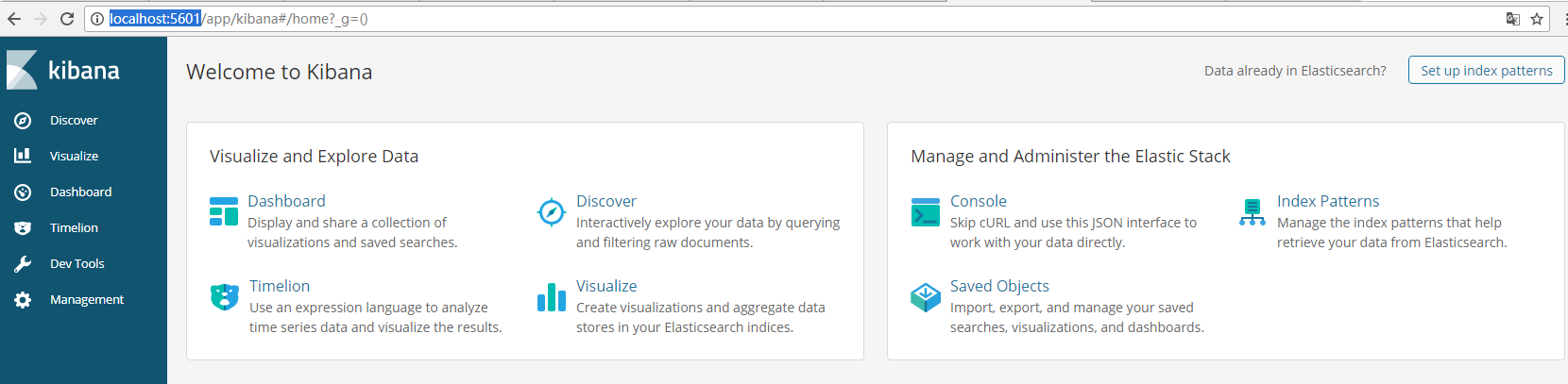
Task: Select Management in the sidebar menu
Action: point(87,300)
